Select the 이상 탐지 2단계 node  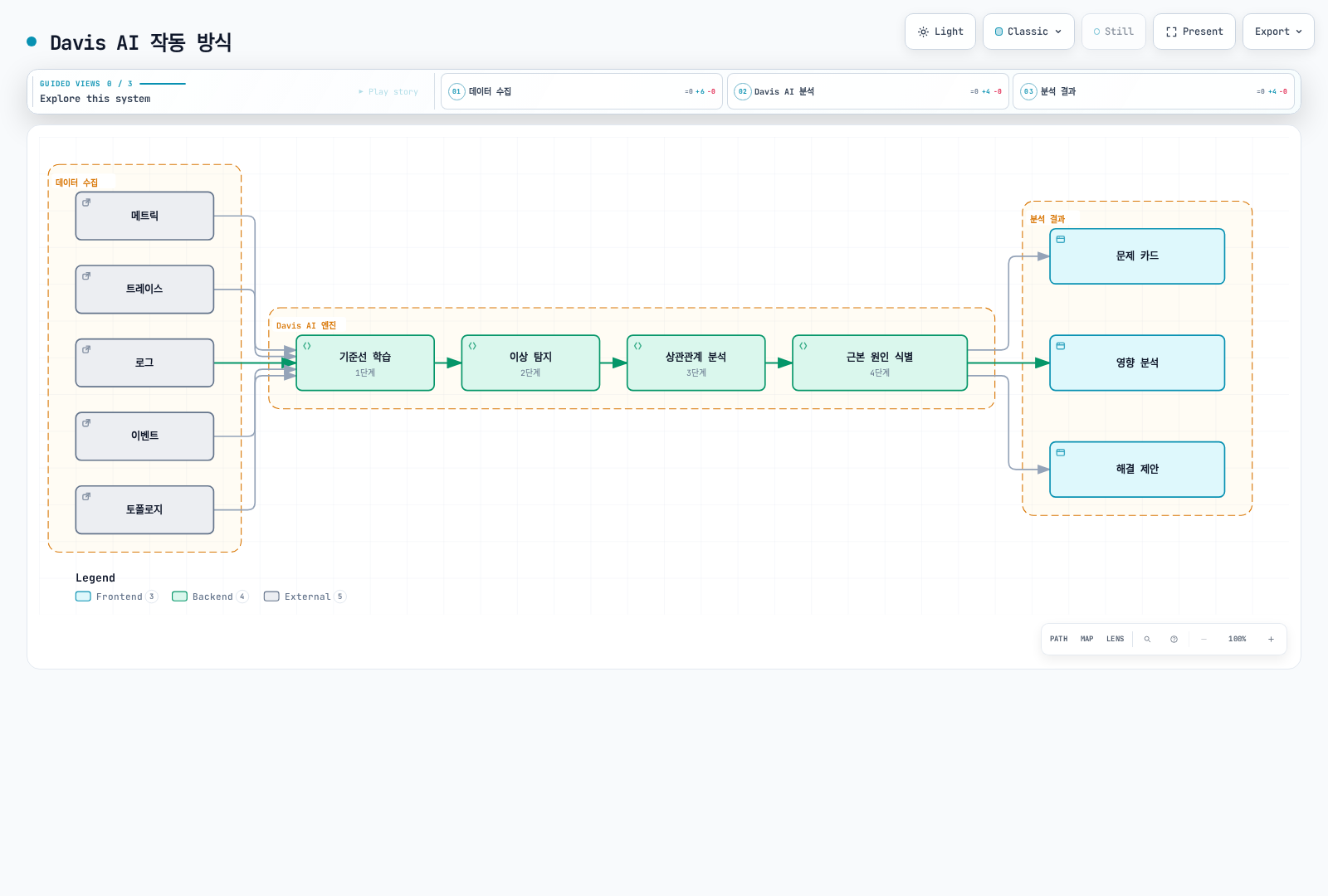pyautogui.click(x=530, y=363)
